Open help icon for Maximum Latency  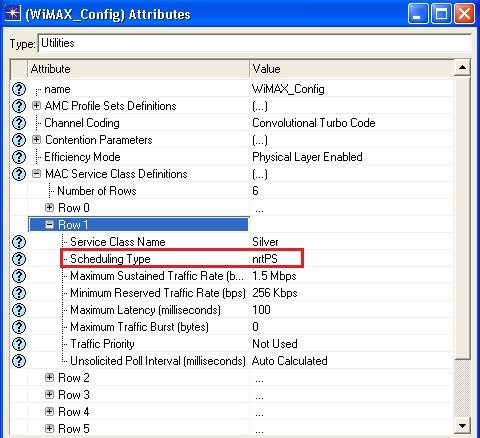[x=19, y=310]
